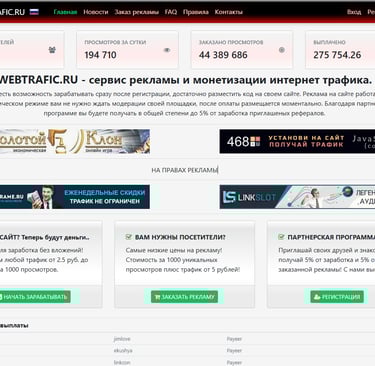Go to Заказ рекламы page

click(137, 12)
